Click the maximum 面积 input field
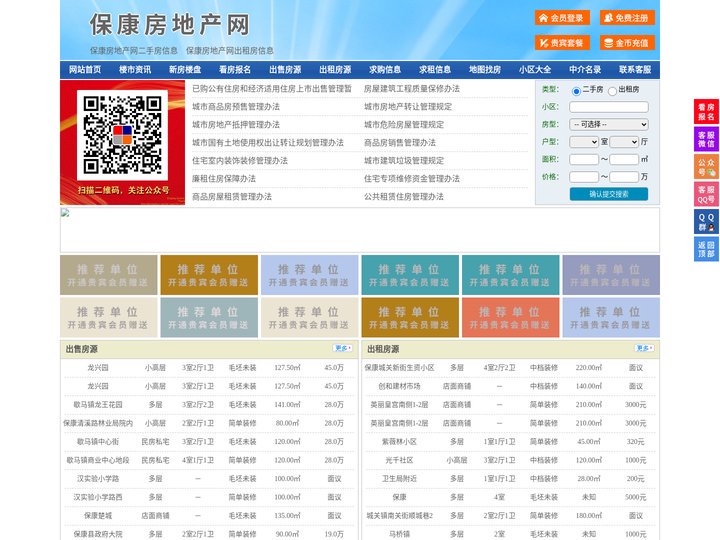This screenshot has height=540, width=720. 624,159
